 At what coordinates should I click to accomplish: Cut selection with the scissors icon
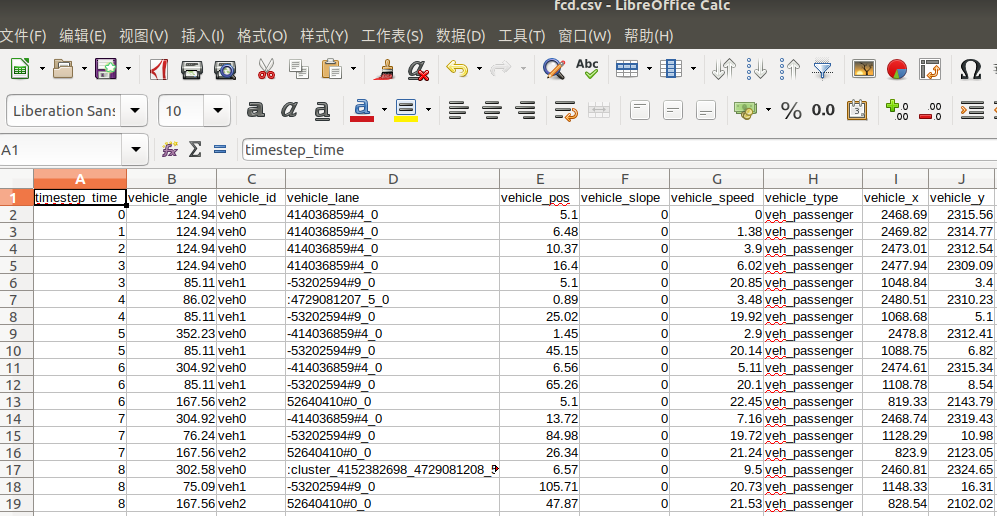coord(266,69)
